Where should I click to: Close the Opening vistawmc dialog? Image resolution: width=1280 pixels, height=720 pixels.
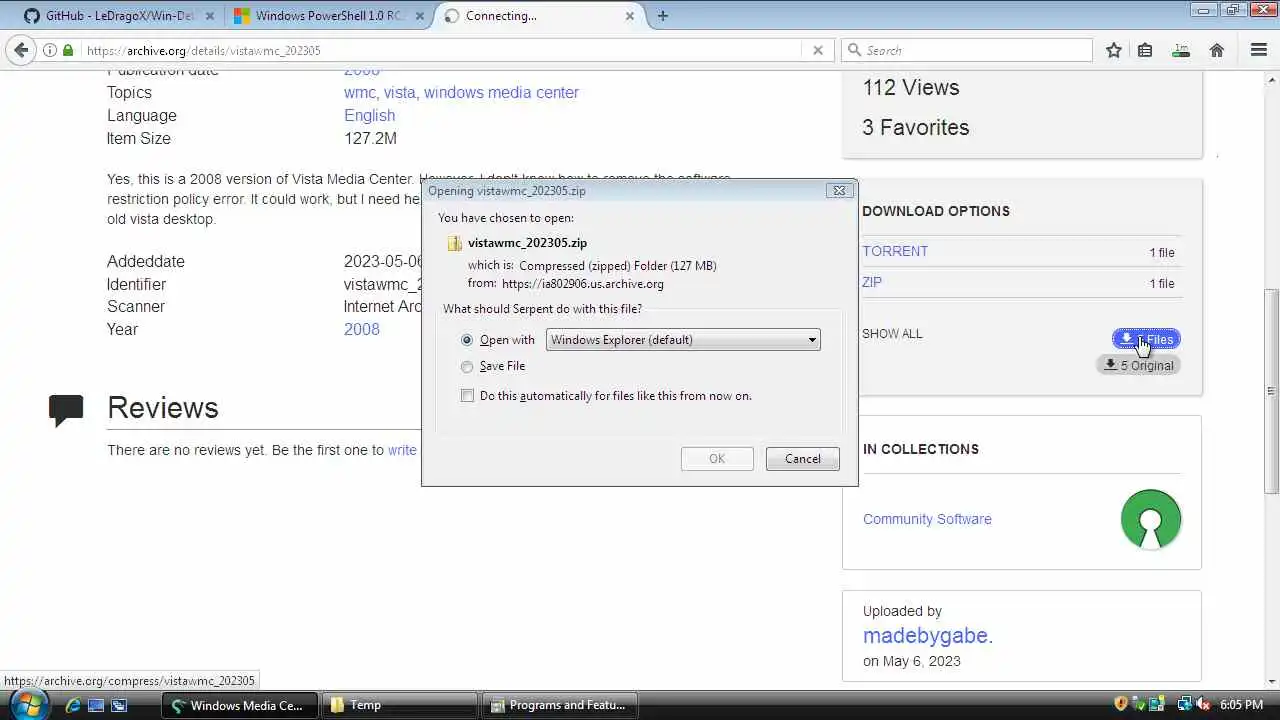839,190
